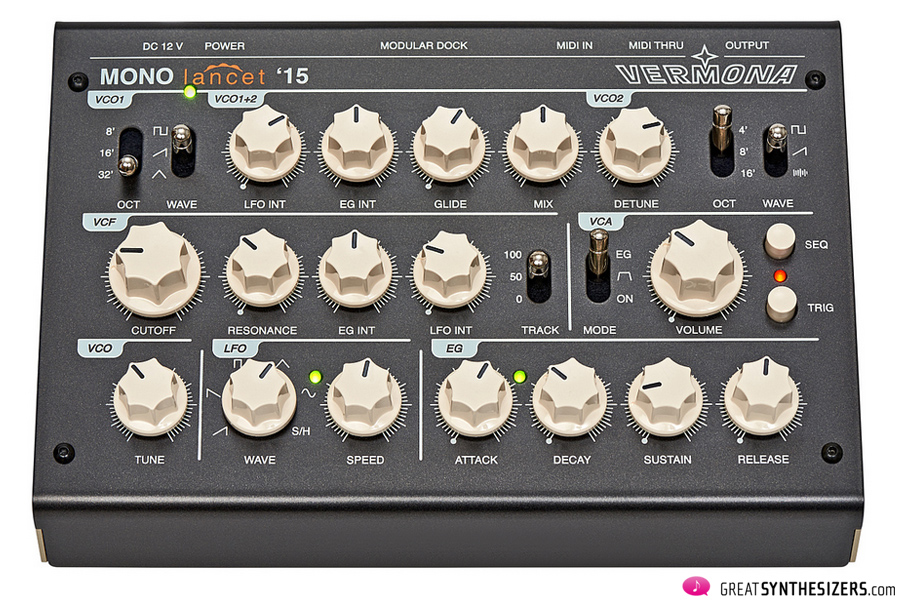Flip the VCO1 WAVE toggle switch
Viewport: 900px width, 600px height.
point(183,150)
